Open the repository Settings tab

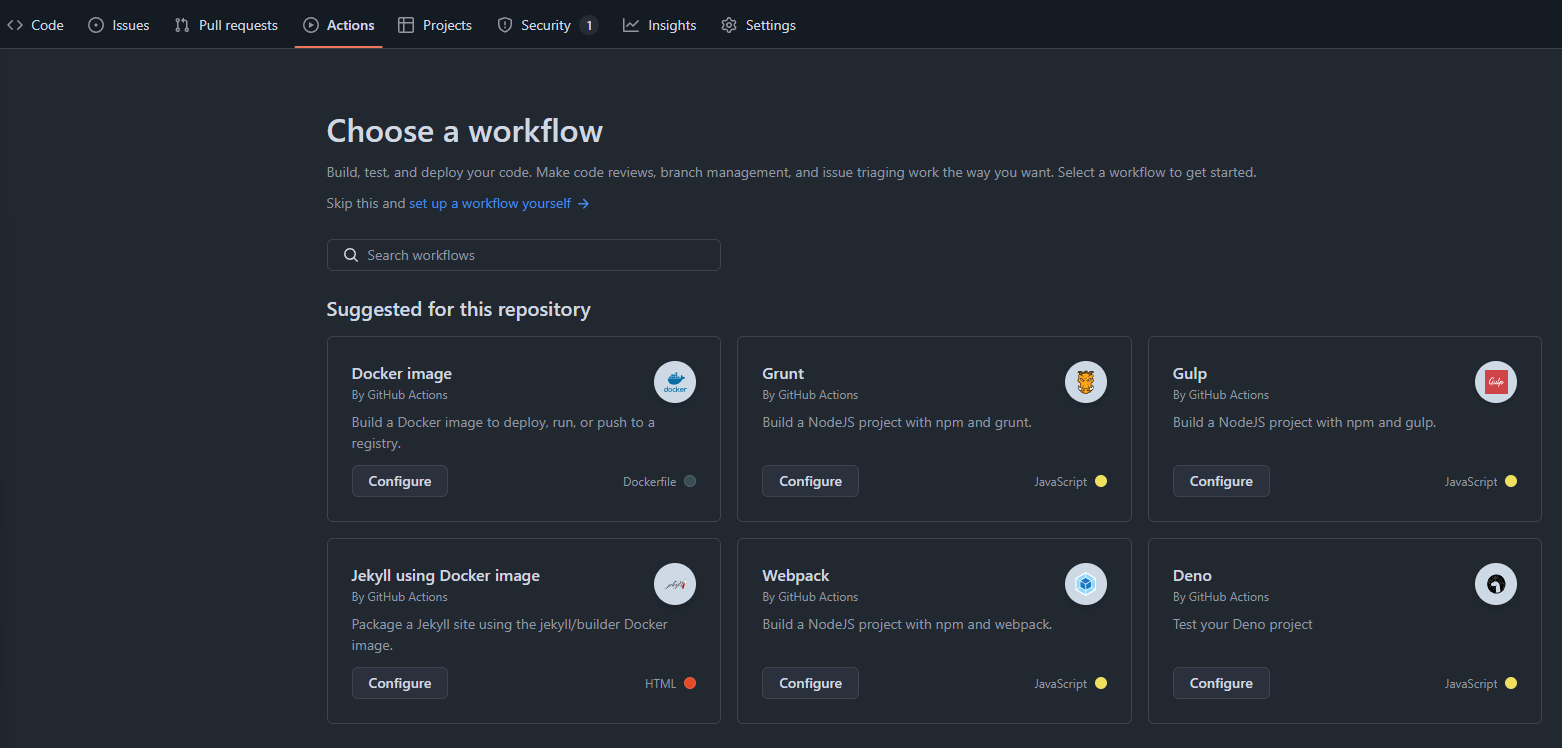coord(759,25)
